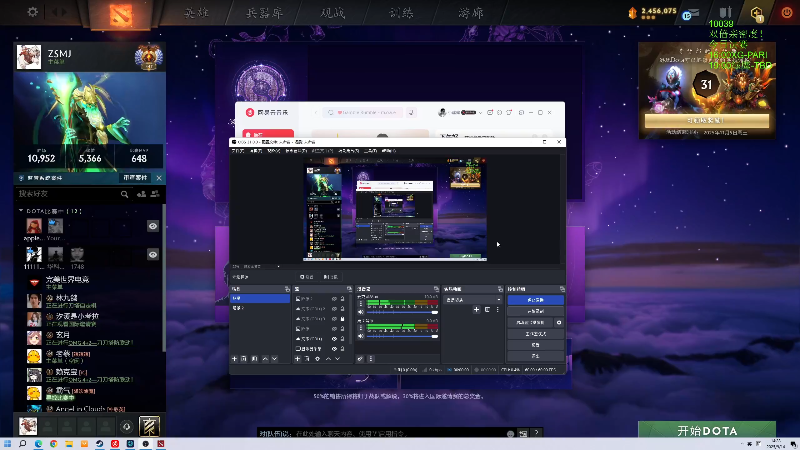Screen dimensions: 800x450
Task: Select the highlighted first scene in OBS
Action: point(260,298)
